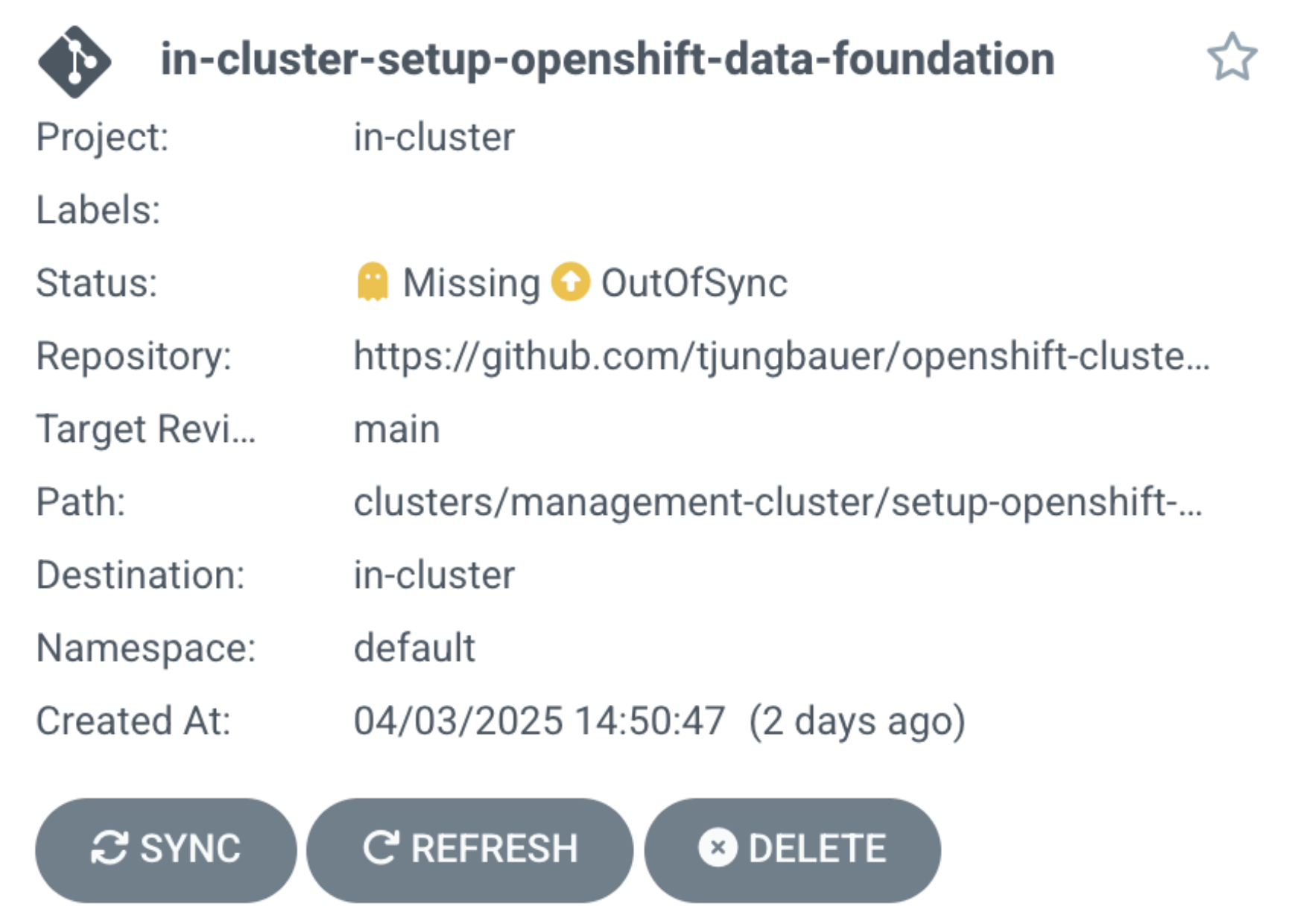Click the clusters/management-cluster path value
Screen dimensions: 1289x924
click(x=777, y=501)
